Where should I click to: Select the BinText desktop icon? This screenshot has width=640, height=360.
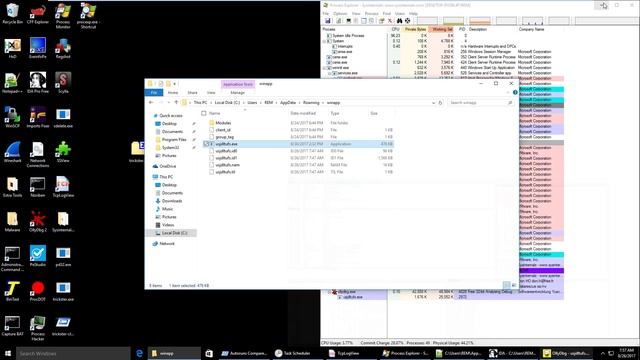(13, 291)
